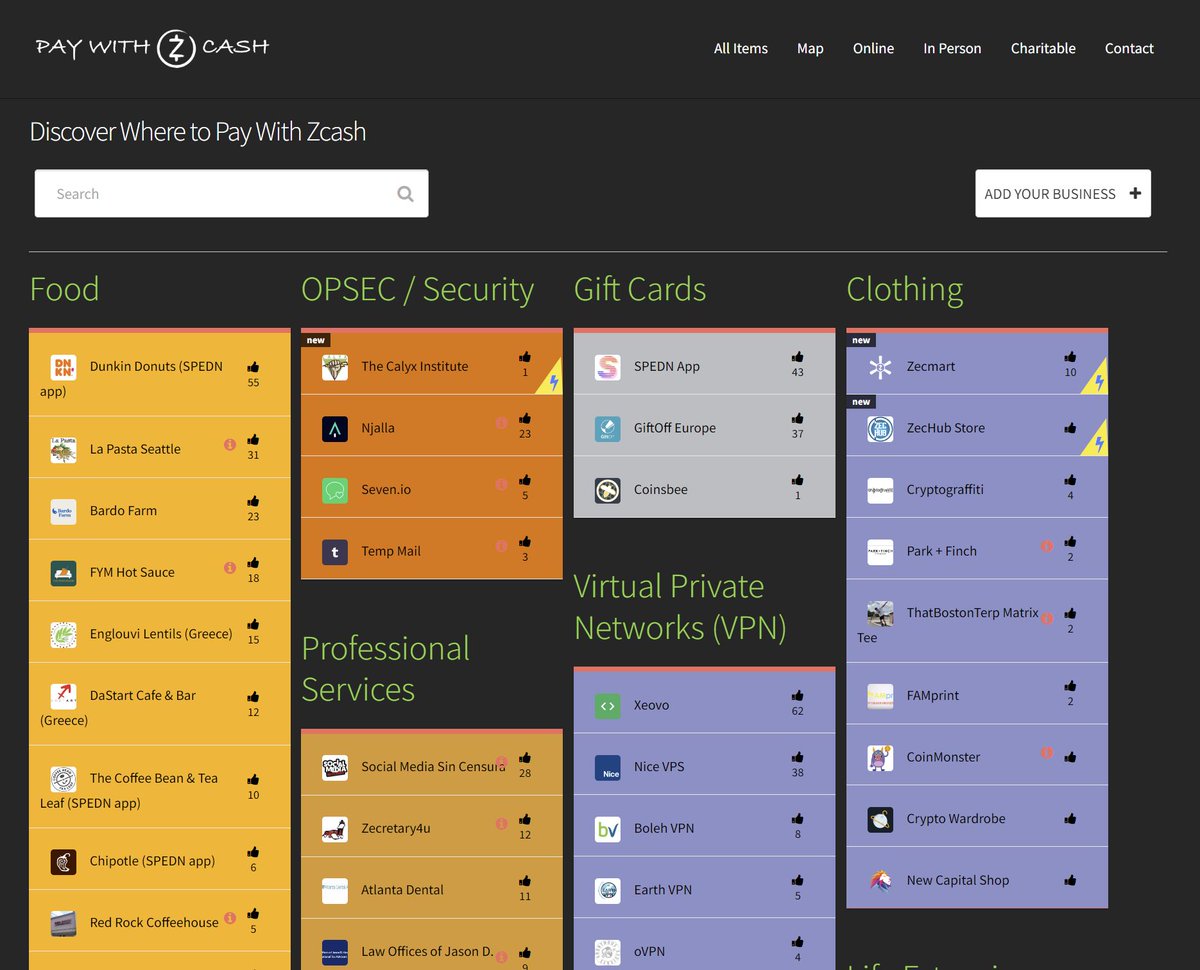This screenshot has width=1200, height=970.
Task: Click Zecmart logo icon
Action: click(x=880, y=367)
